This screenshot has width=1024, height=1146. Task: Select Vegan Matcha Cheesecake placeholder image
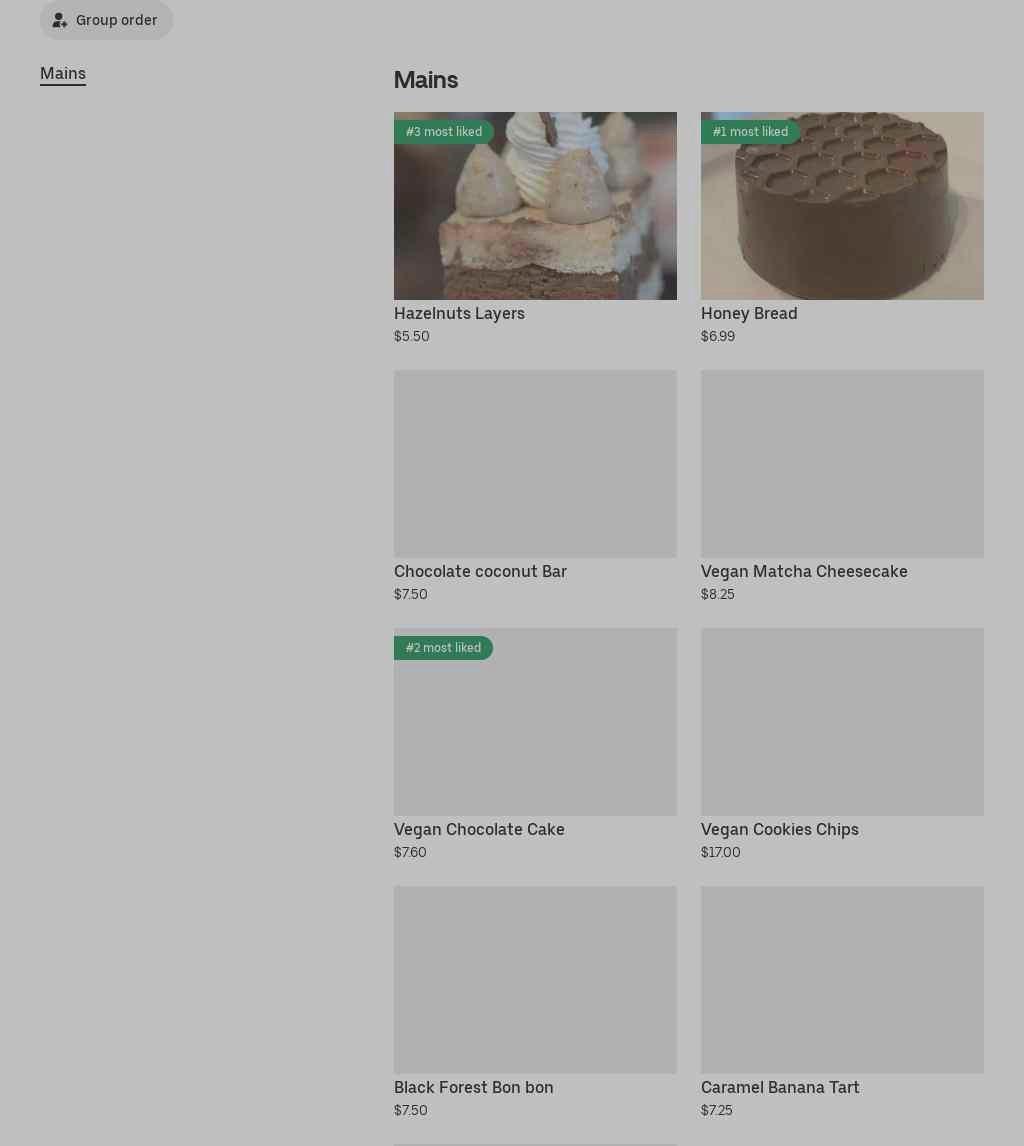tap(842, 463)
